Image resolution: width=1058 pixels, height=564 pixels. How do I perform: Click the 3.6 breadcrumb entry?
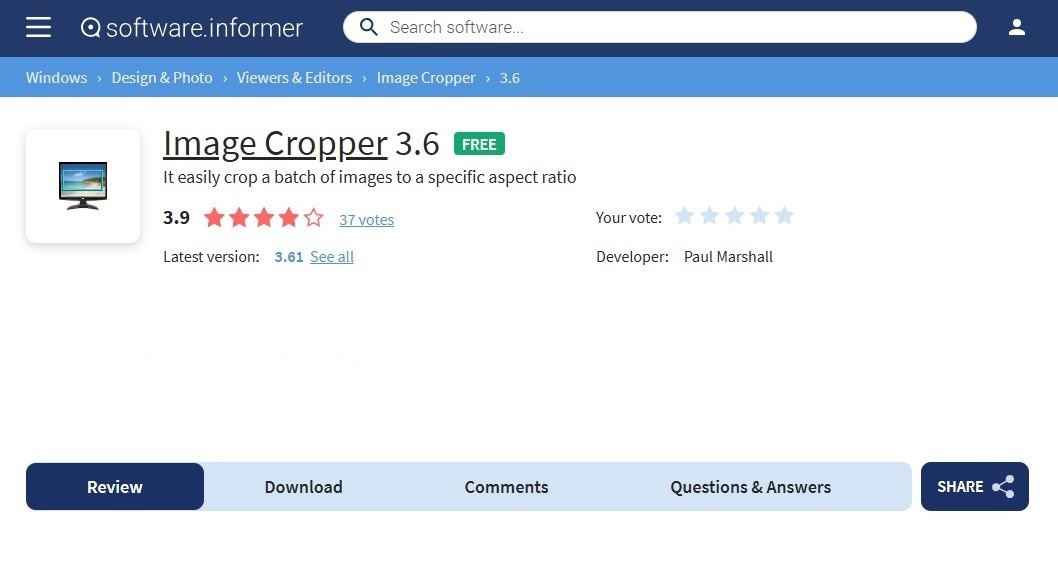(509, 78)
